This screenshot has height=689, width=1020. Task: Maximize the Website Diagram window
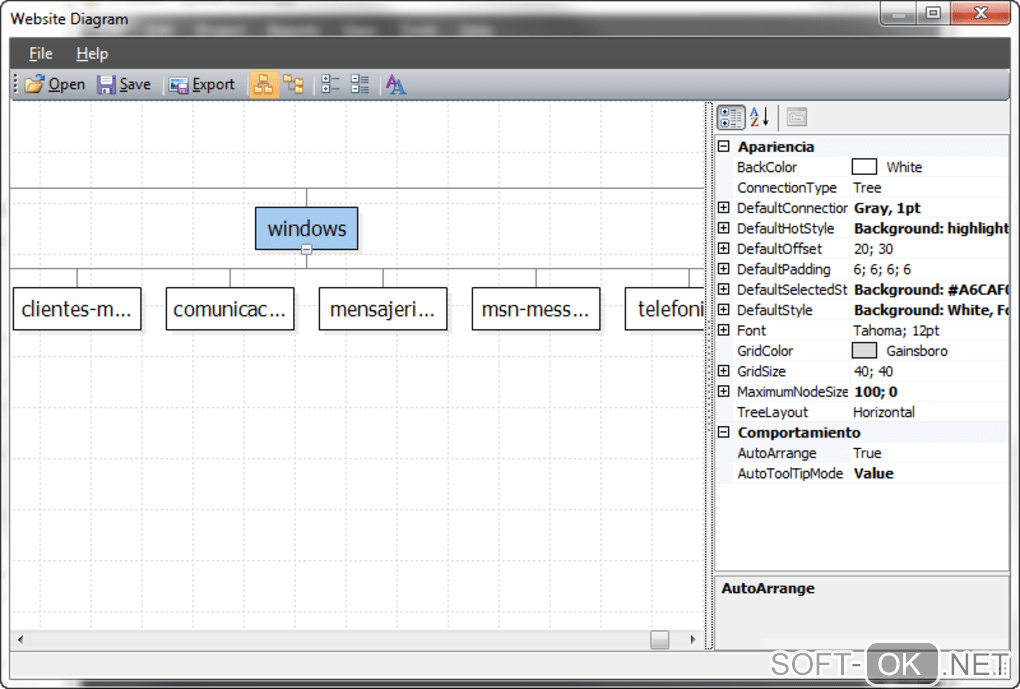(x=933, y=13)
